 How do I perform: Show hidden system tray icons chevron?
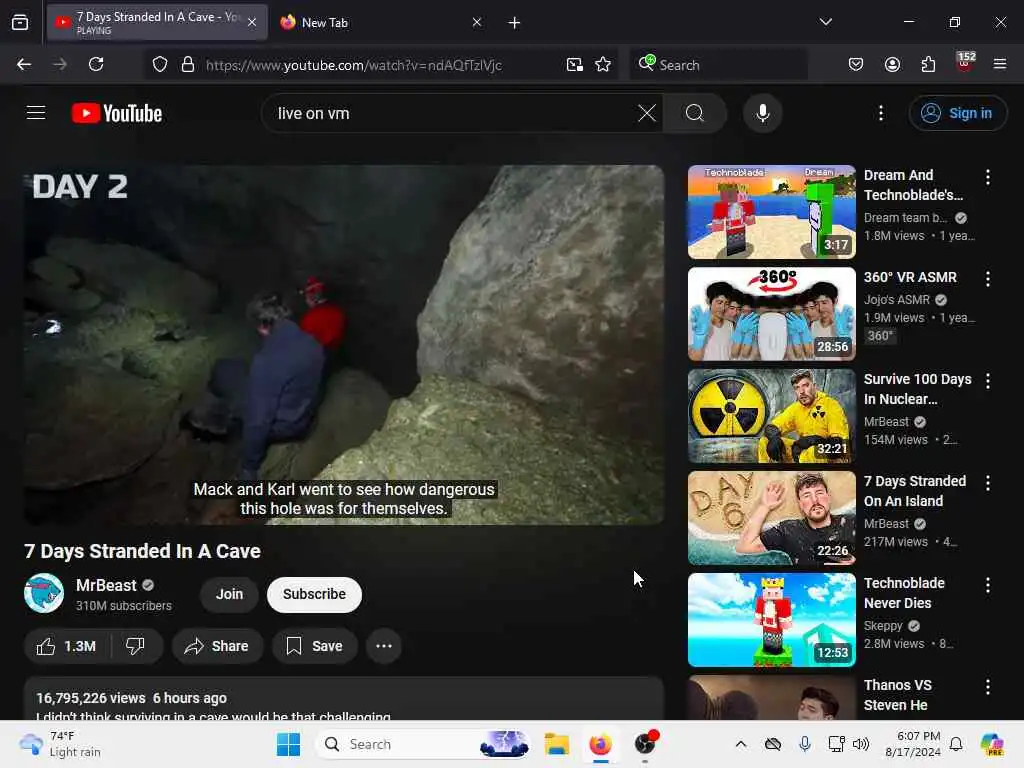[741, 744]
